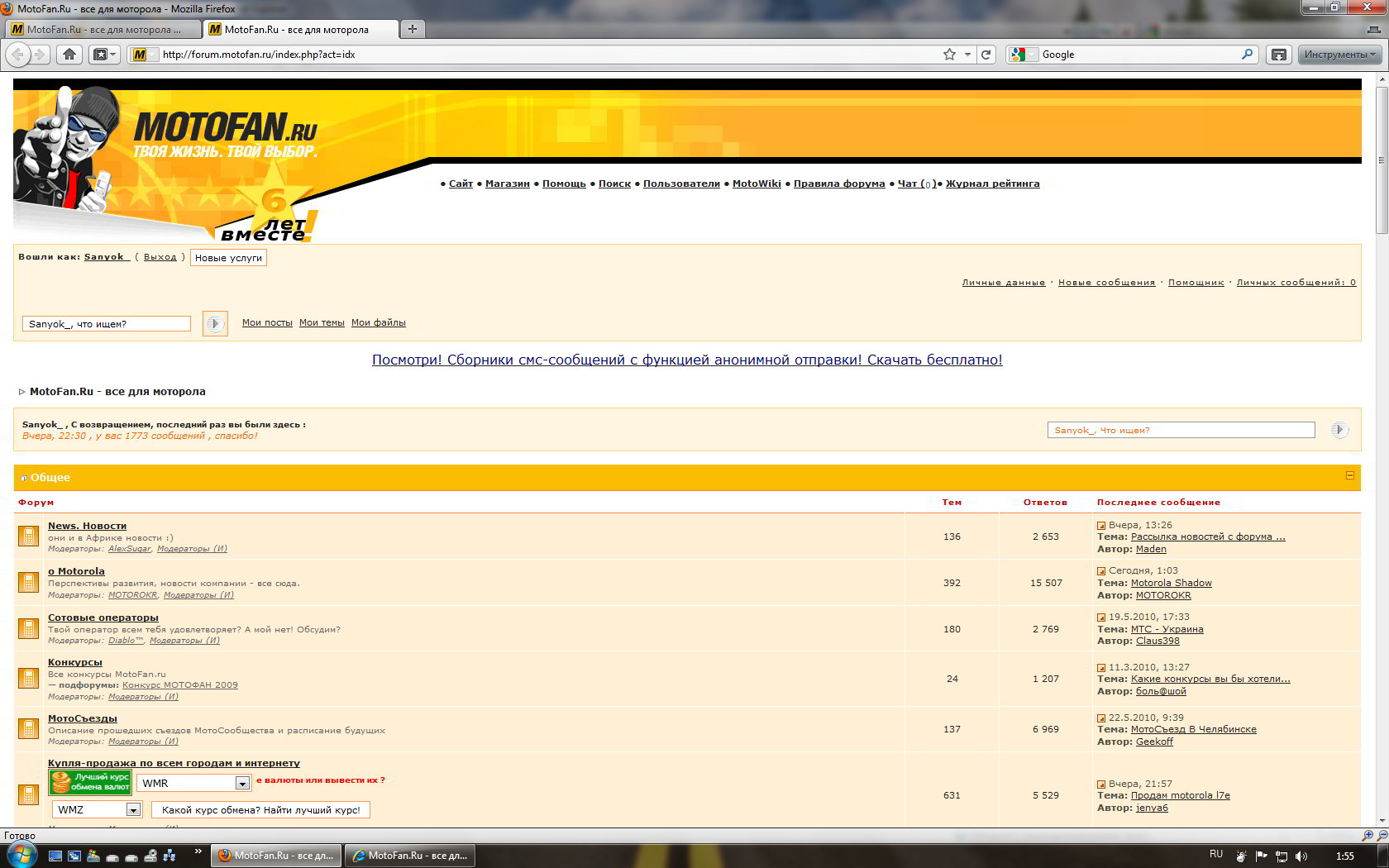Open the WMR currency dropdown

[x=193, y=783]
